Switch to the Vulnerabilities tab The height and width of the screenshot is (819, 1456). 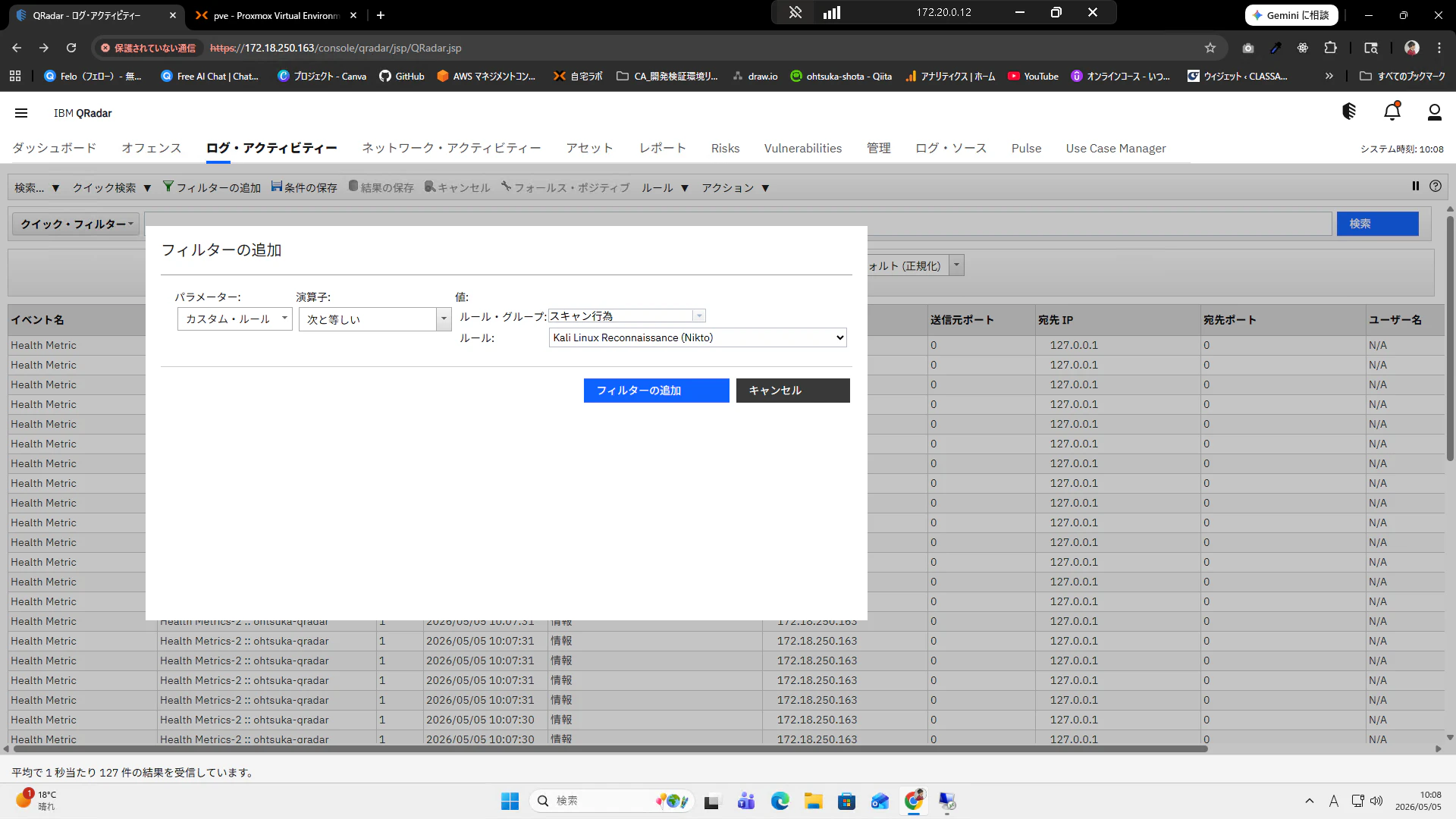[803, 148]
